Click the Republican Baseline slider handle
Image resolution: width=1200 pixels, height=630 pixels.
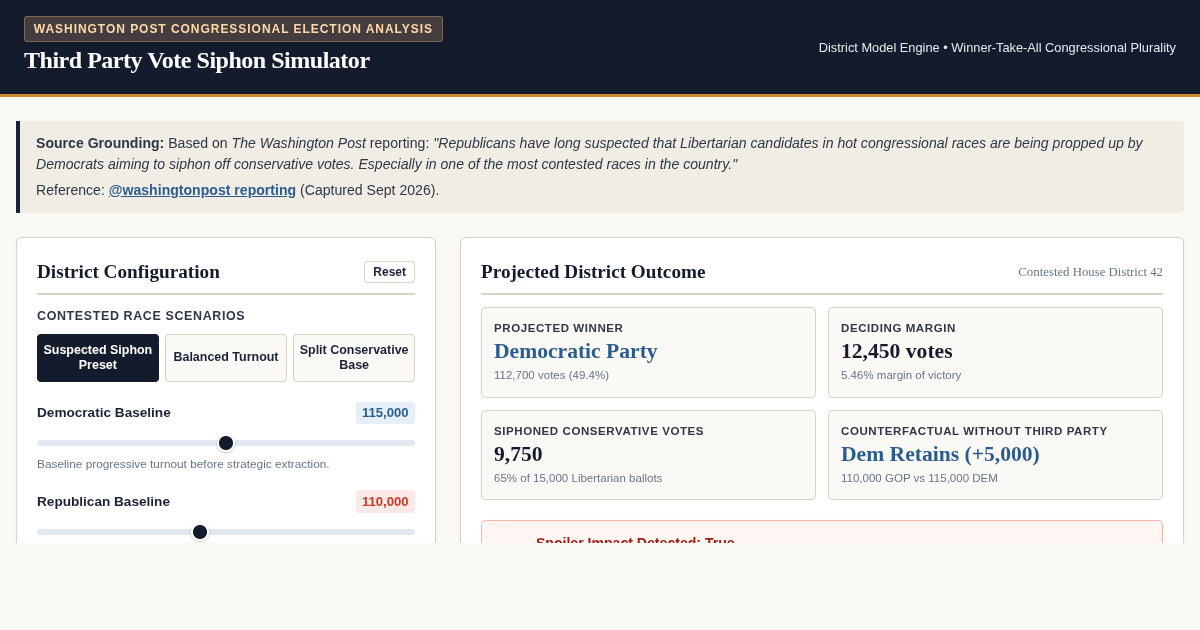200,532
